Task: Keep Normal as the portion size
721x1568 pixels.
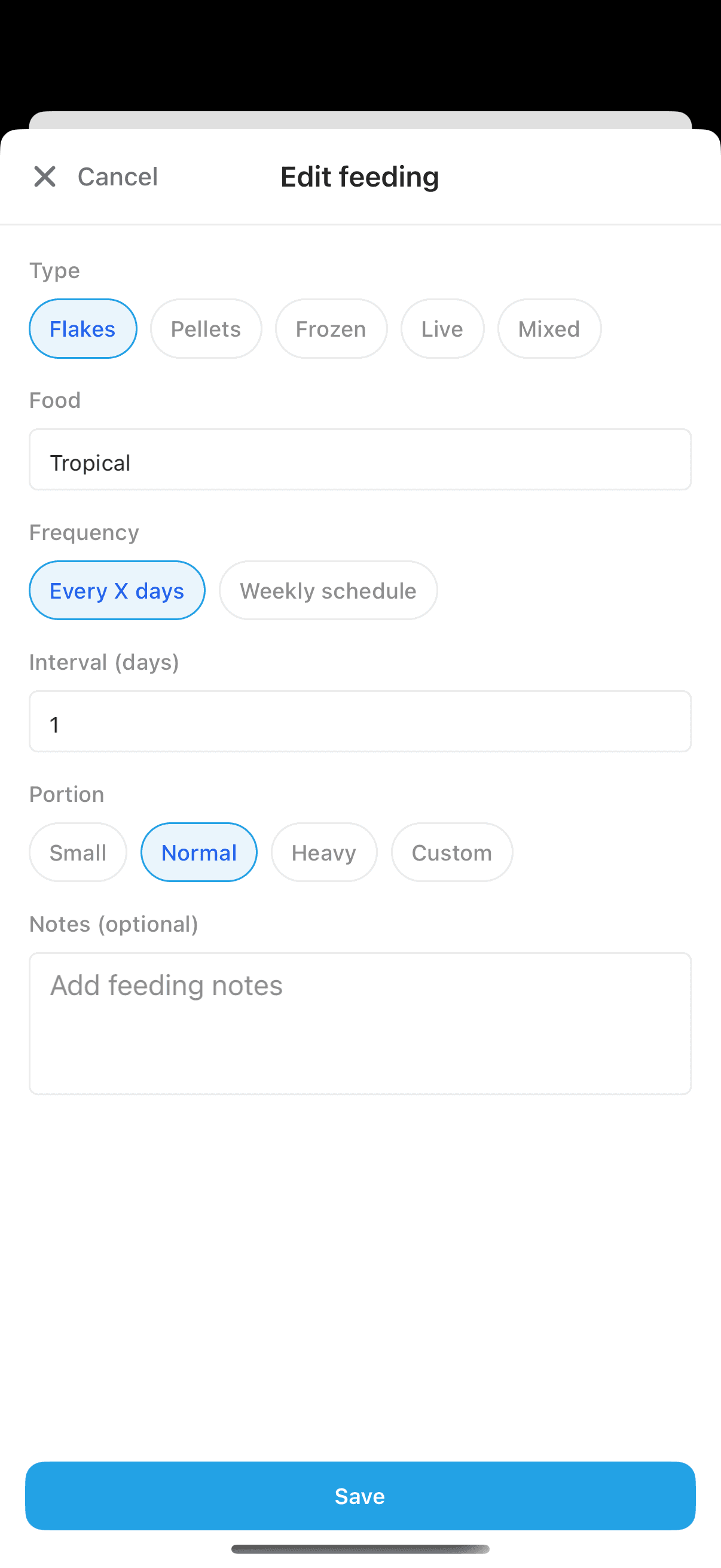Action: [198, 852]
